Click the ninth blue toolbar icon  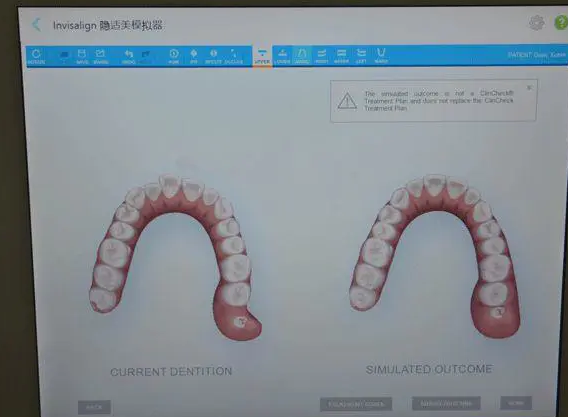pyautogui.click(x=213, y=56)
